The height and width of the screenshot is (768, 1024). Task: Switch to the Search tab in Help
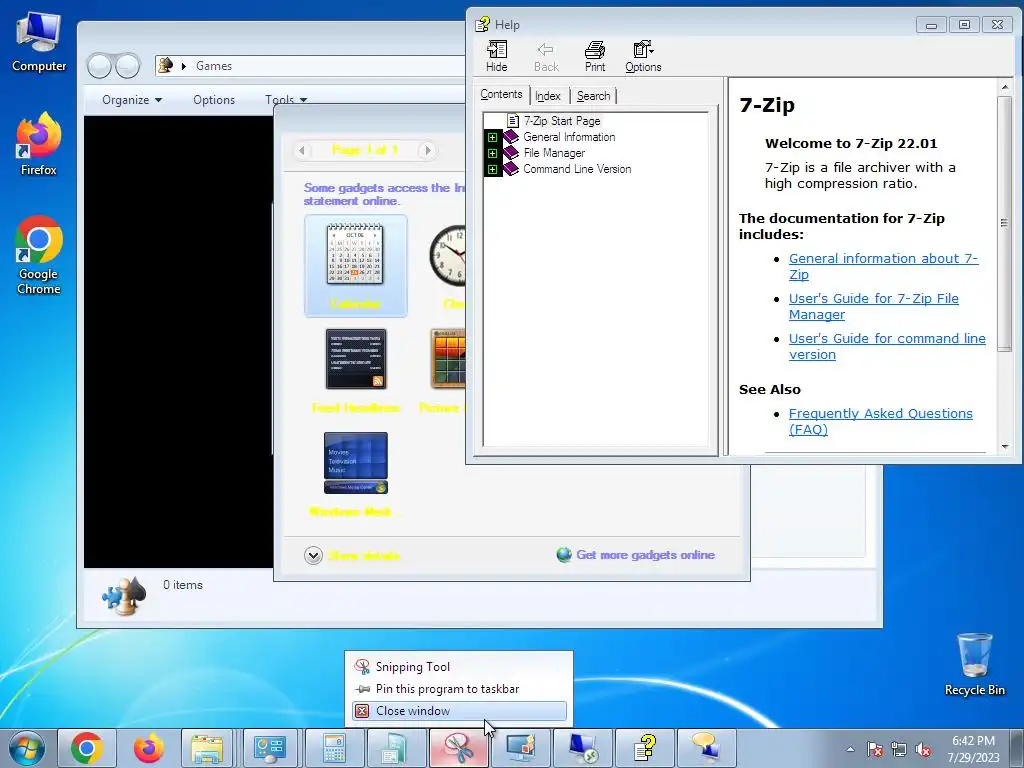(x=593, y=96)
